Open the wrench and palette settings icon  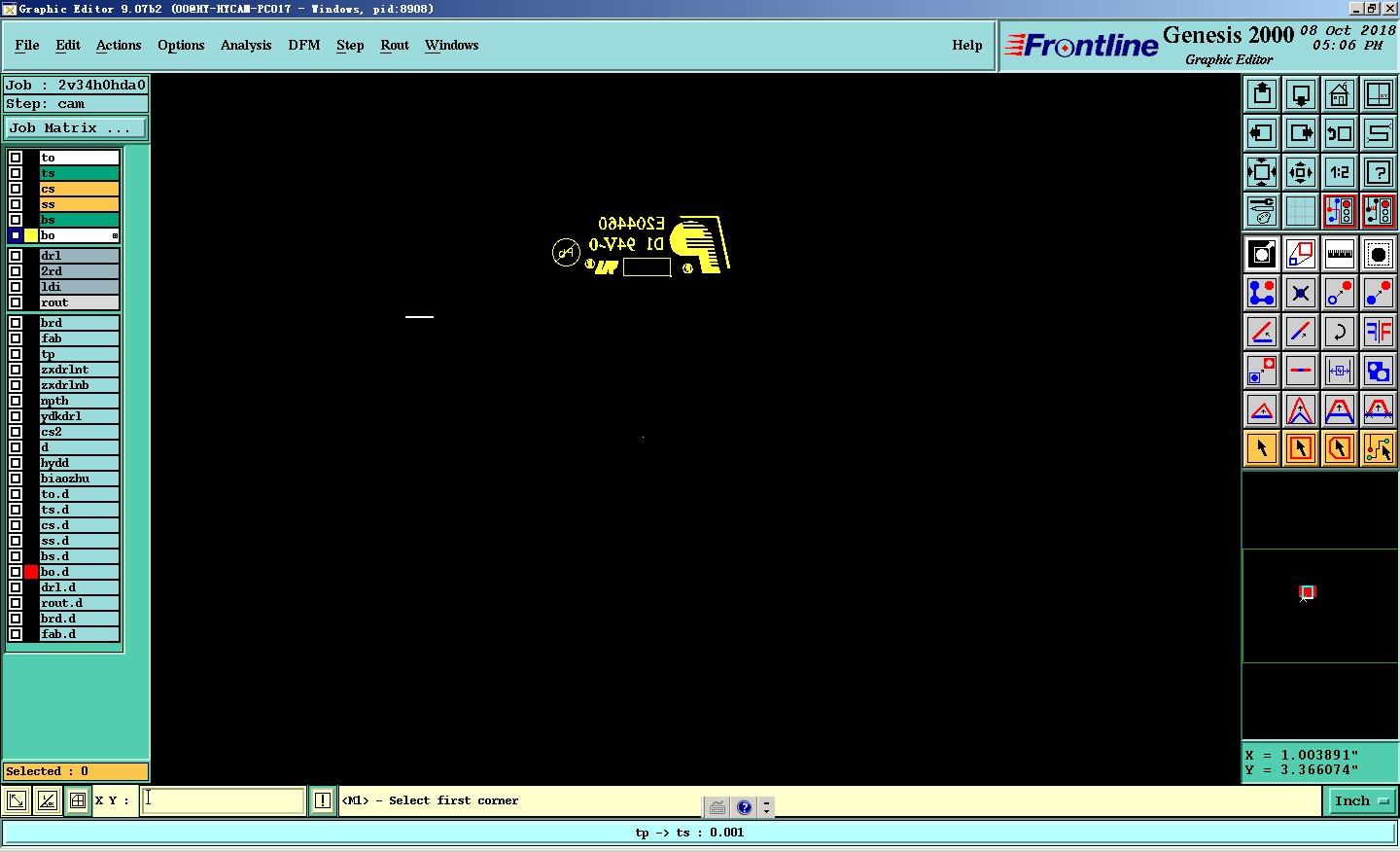(x=1262, y=211)
